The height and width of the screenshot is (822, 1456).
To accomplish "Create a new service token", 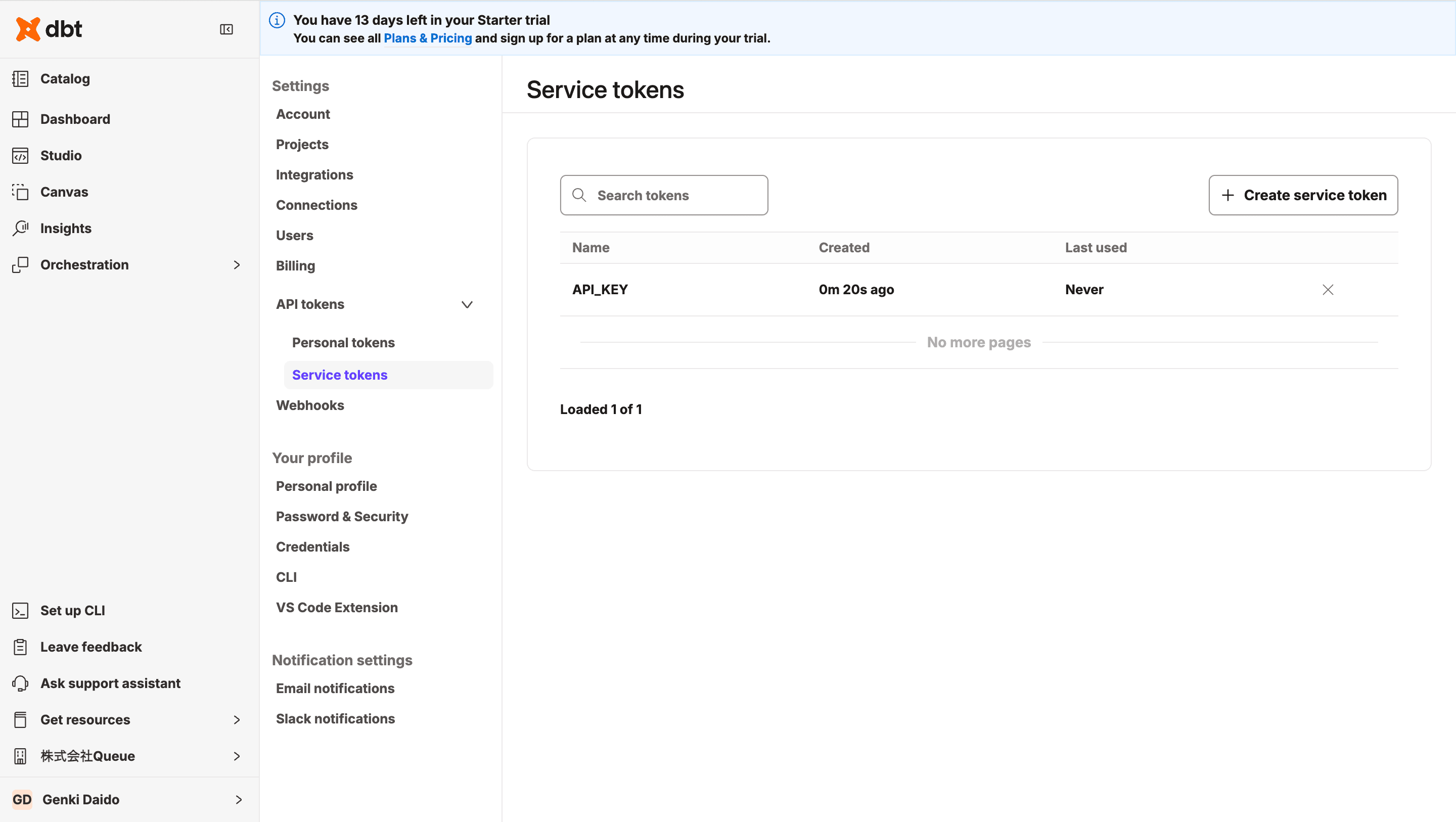I will point(1303,195).
